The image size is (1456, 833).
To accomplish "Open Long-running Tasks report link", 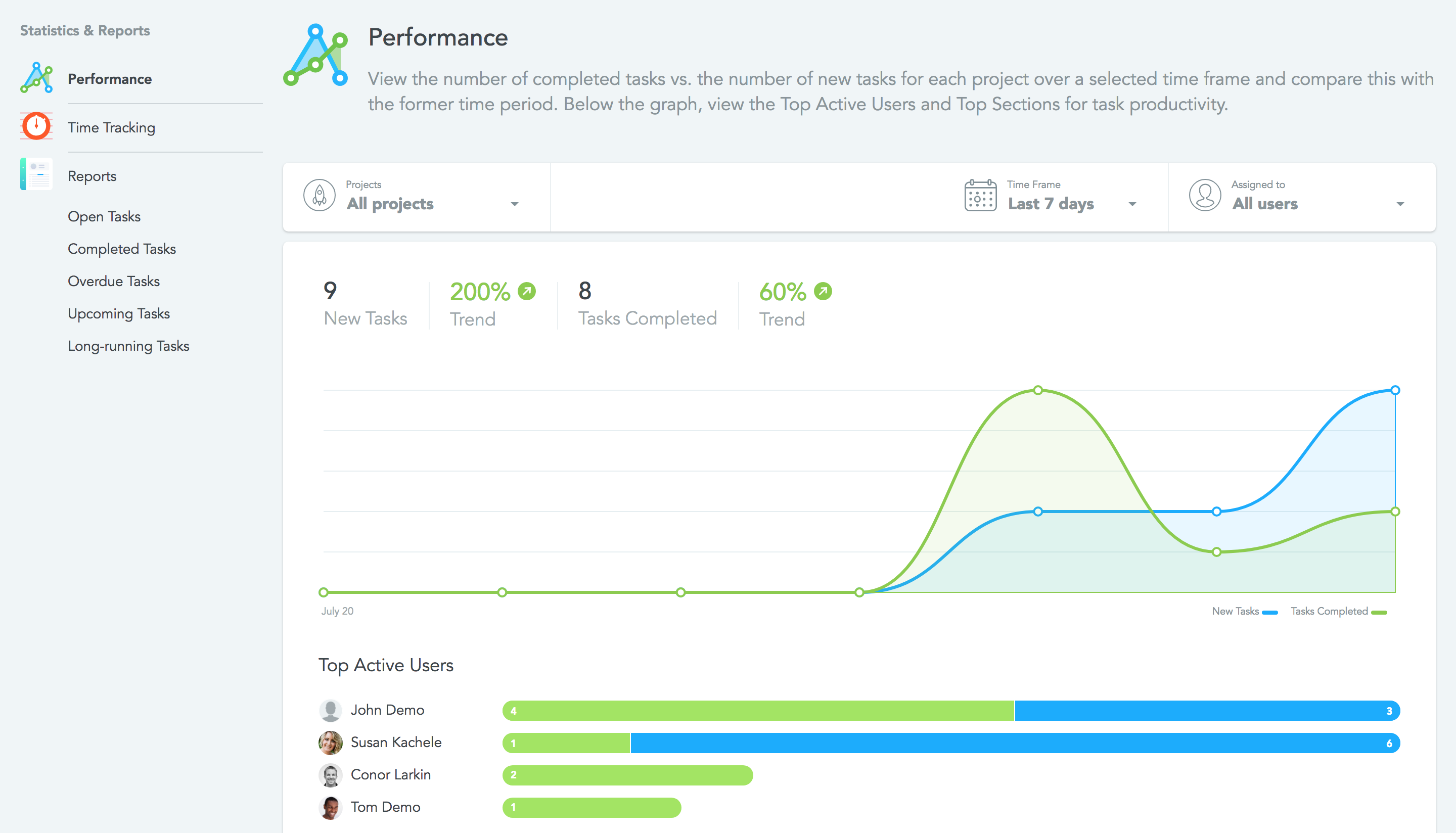I will pyautogui.click(x=129, y=346).
